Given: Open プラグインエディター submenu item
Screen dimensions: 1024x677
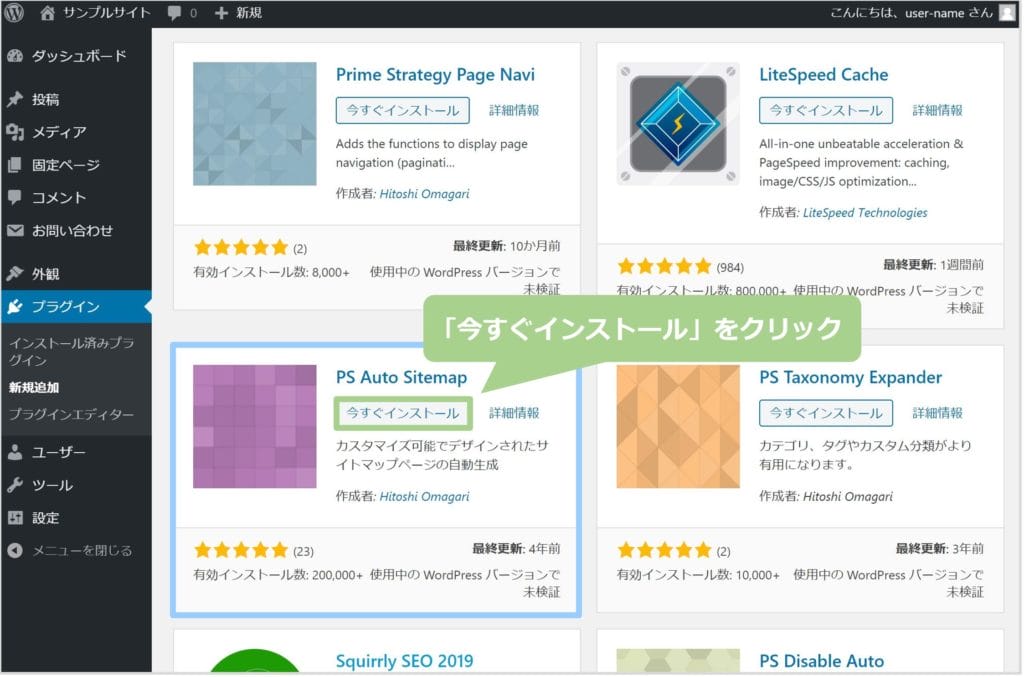Looking at the screenshot, I should pyautogui.click(x=71, y=415).
